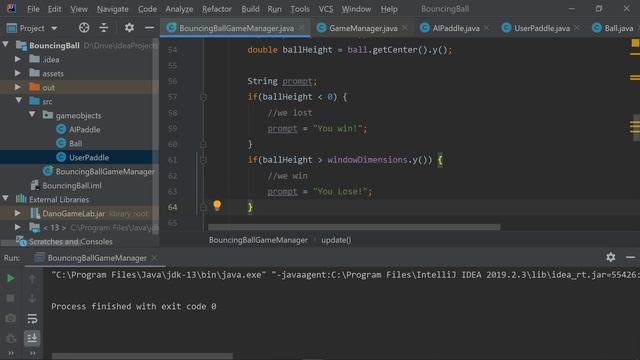Select the BouncingBallGameManager Run tab
The width and height of the screenshot is (640, 360).
click(97, 258)
